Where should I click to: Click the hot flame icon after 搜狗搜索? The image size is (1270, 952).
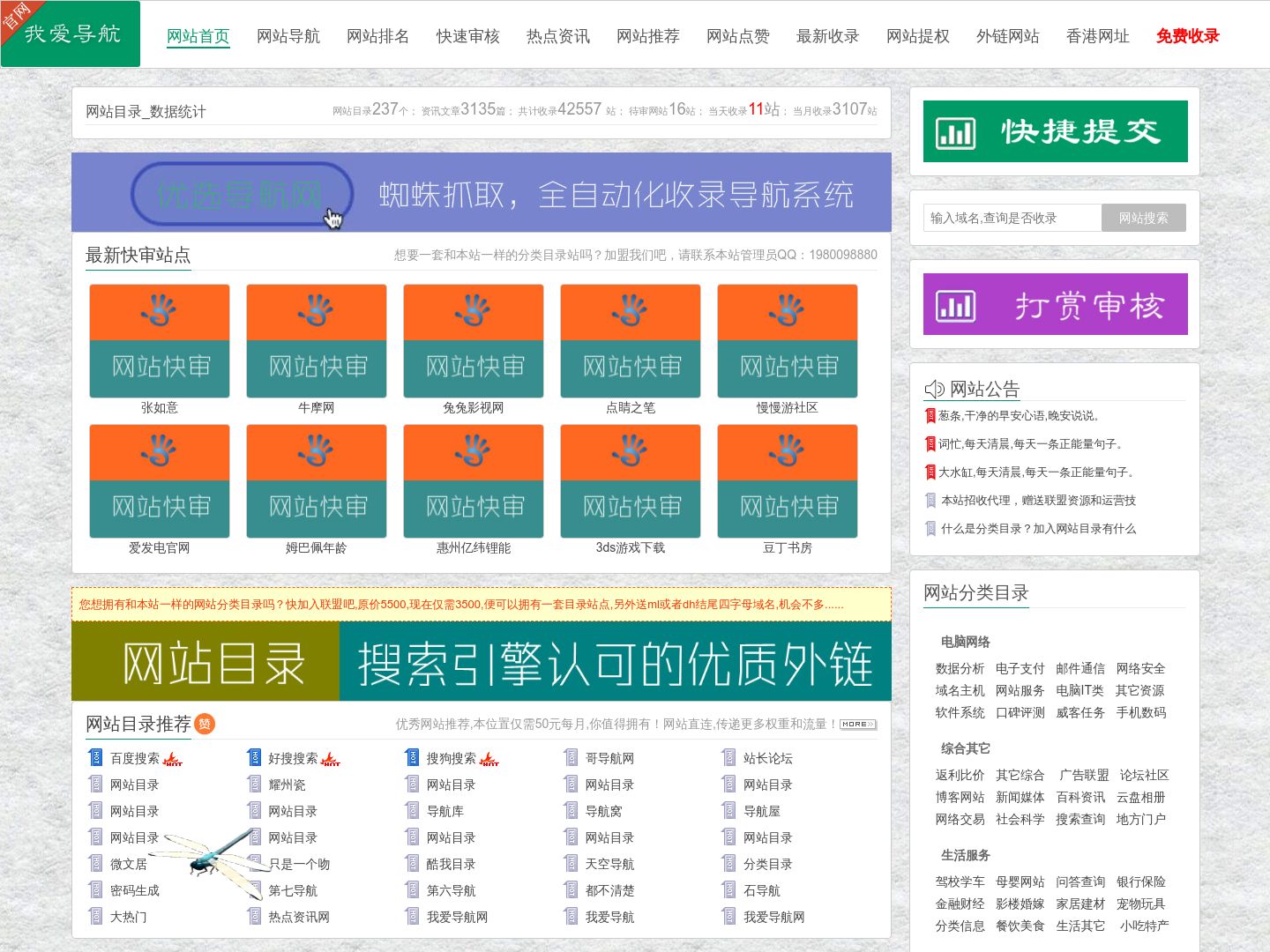[x=489, y=759]
